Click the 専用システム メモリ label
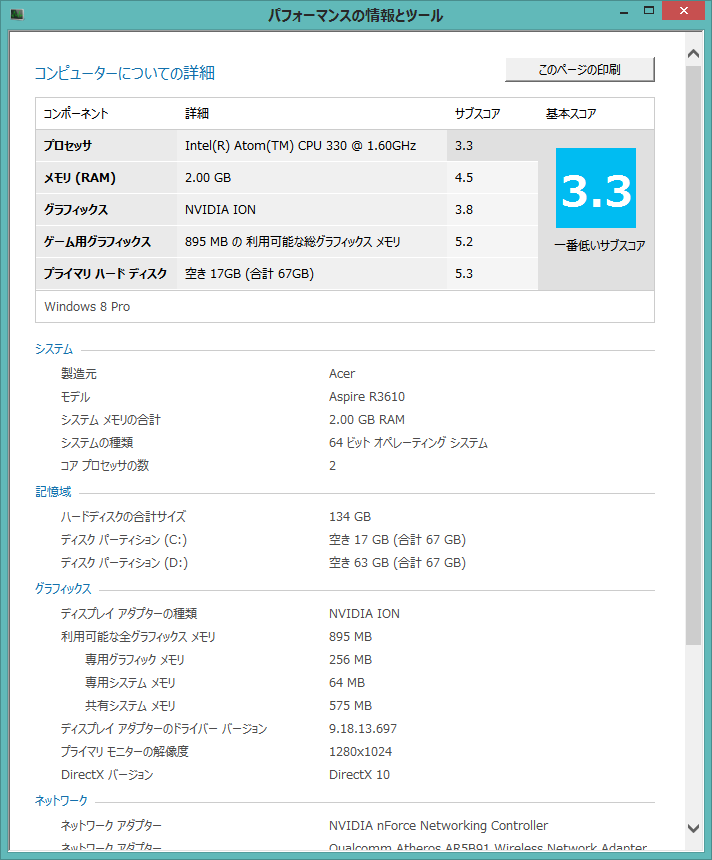 [131, 683]
